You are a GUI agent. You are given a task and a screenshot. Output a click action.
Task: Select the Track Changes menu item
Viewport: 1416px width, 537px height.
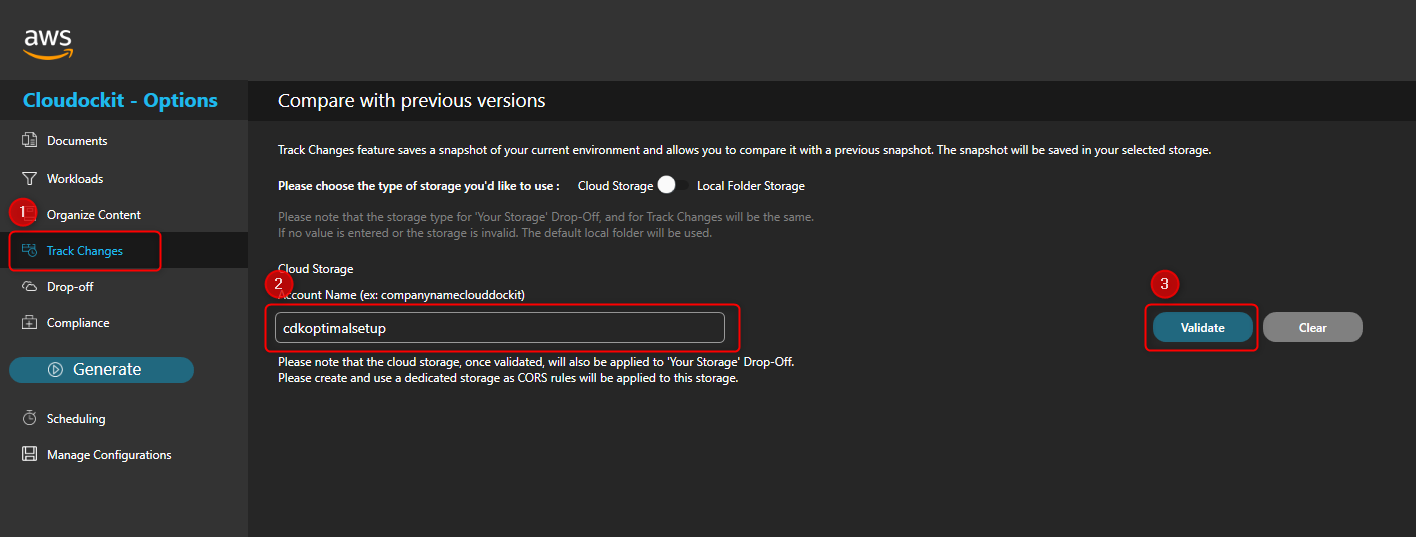pos(124,251)
